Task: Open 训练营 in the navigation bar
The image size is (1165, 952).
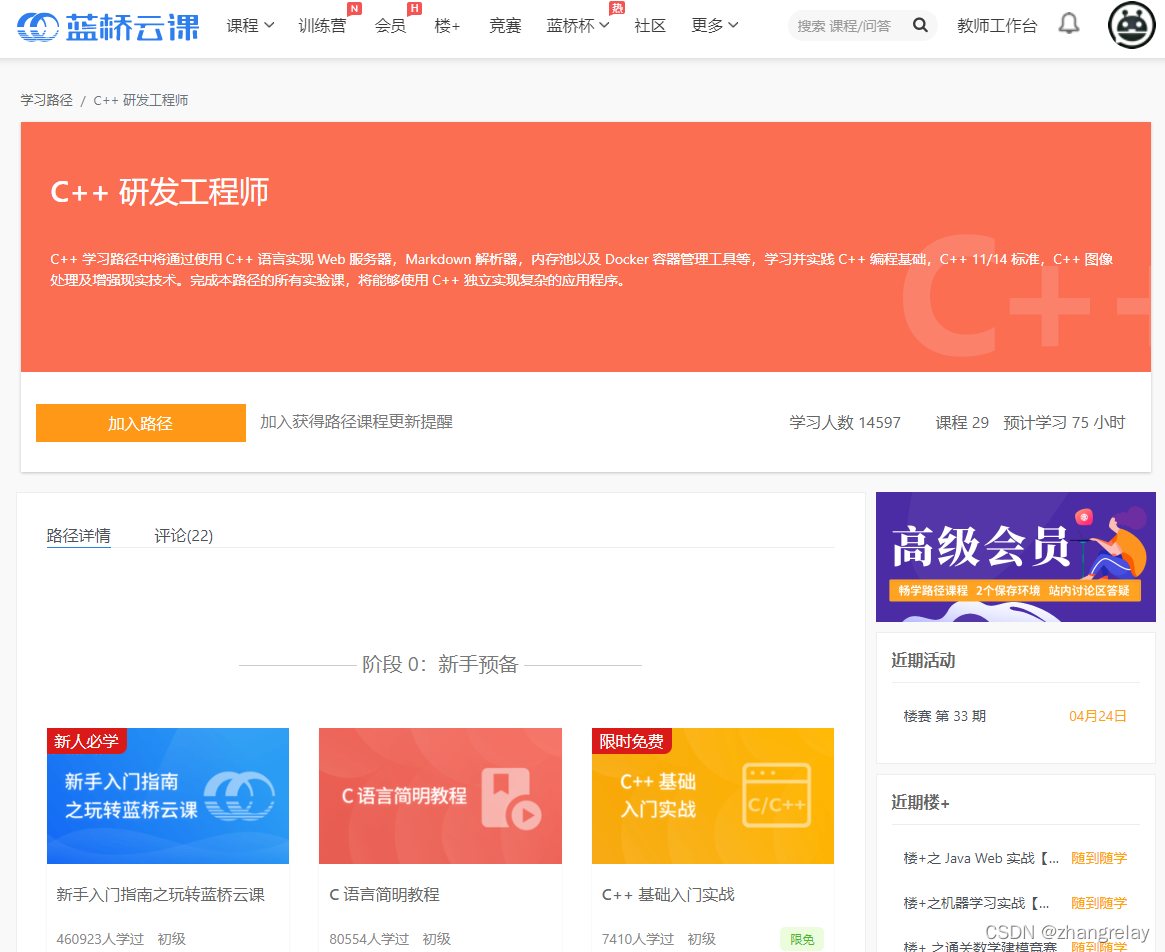Action: [322, 25]
